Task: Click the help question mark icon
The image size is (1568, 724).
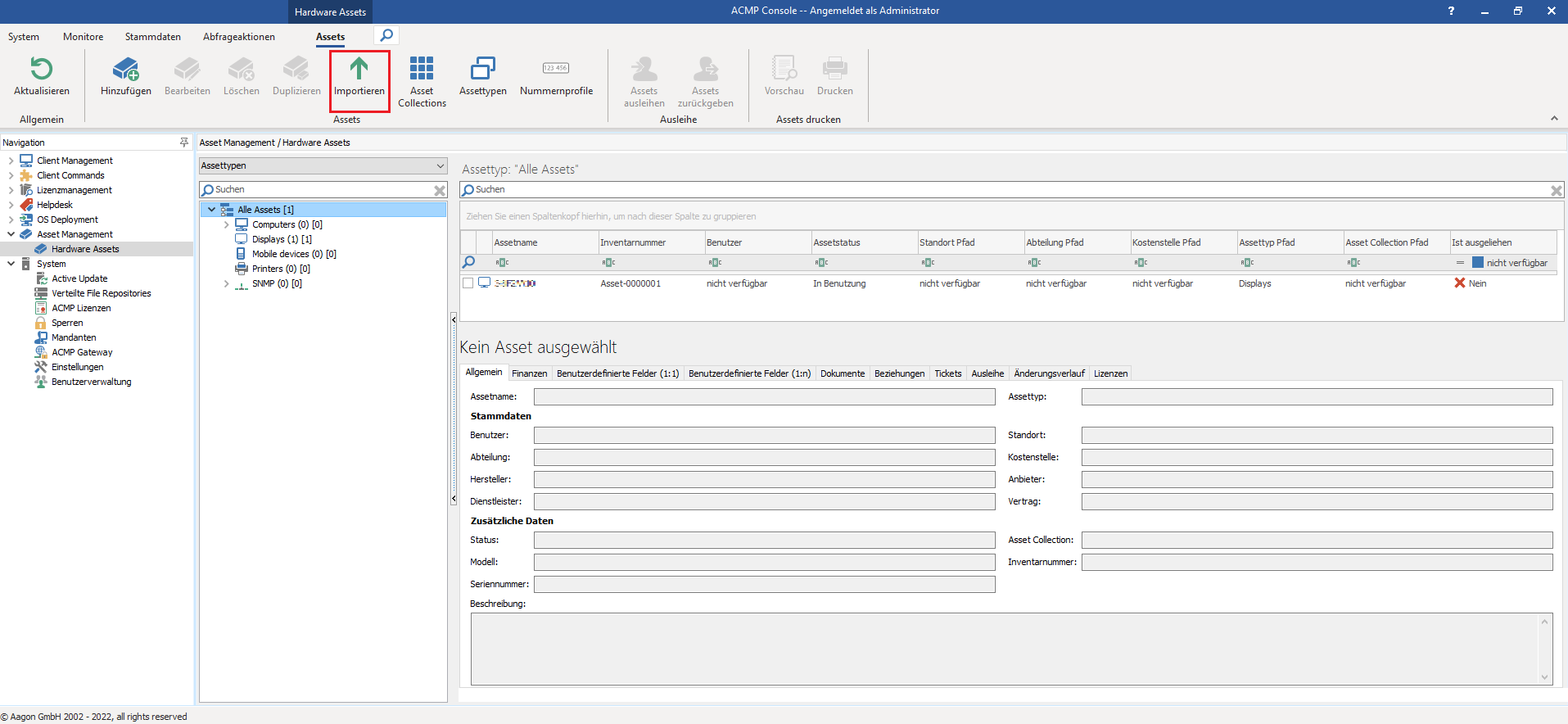Action: pyautogui.click(x=1451, y=11)
